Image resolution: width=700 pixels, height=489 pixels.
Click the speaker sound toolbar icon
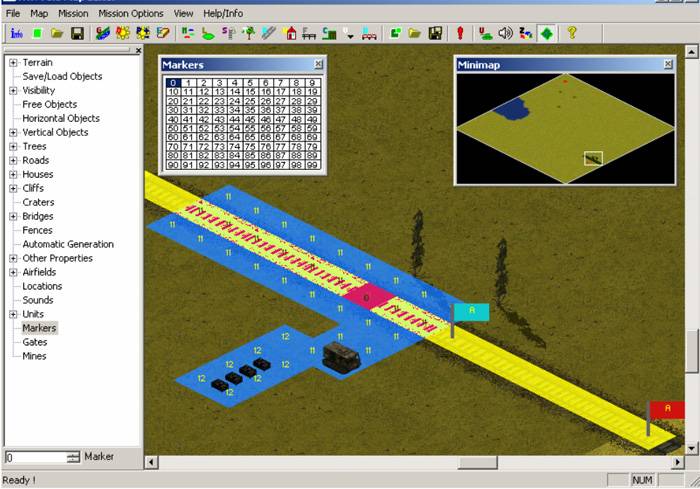tap(505, 33)
